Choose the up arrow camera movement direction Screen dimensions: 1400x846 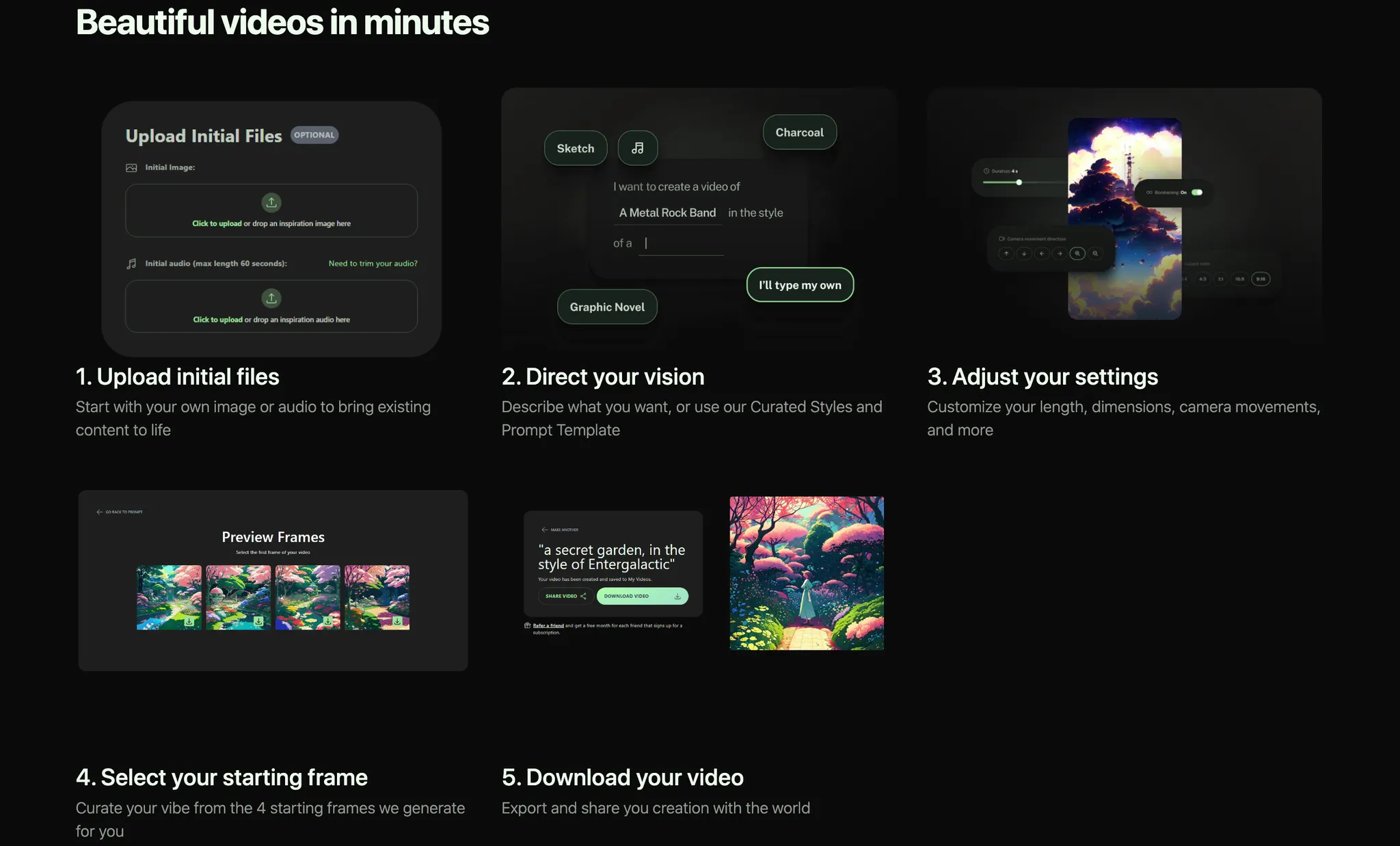[x=1006, y=254]
